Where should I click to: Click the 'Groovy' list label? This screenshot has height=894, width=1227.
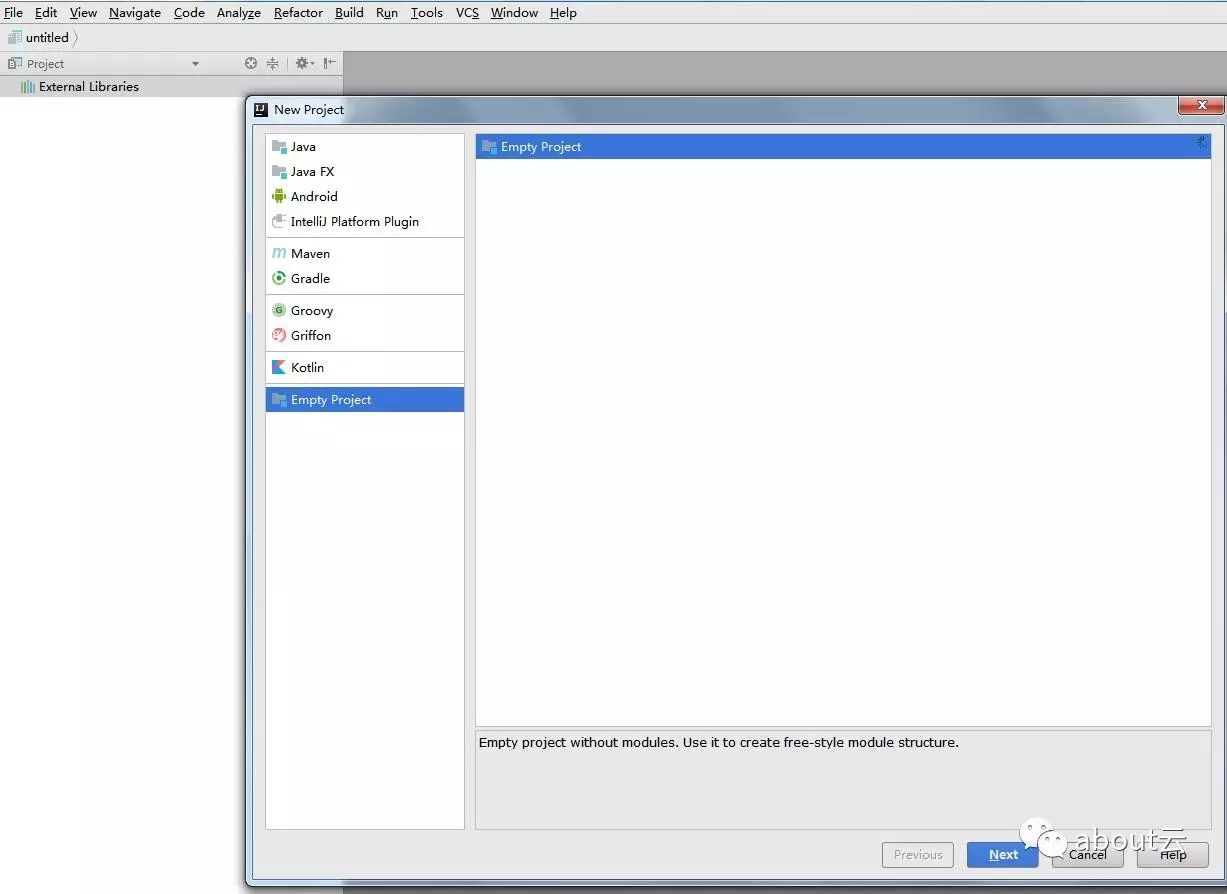(x=312, y=311)
